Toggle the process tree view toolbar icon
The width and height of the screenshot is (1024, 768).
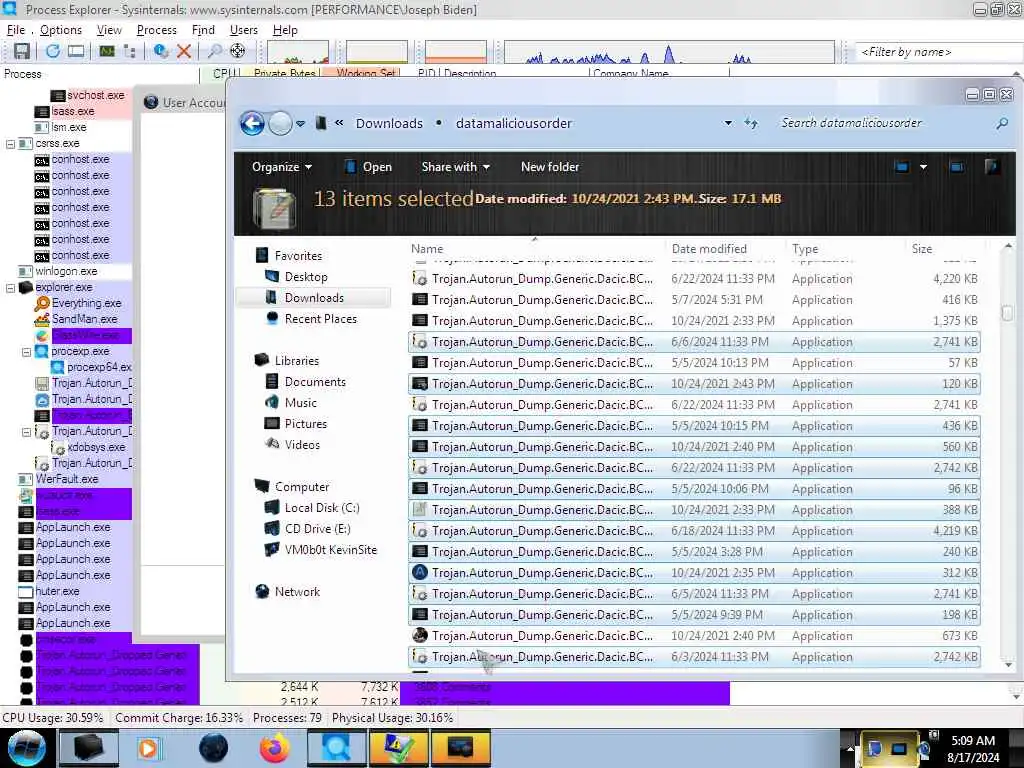130,52
